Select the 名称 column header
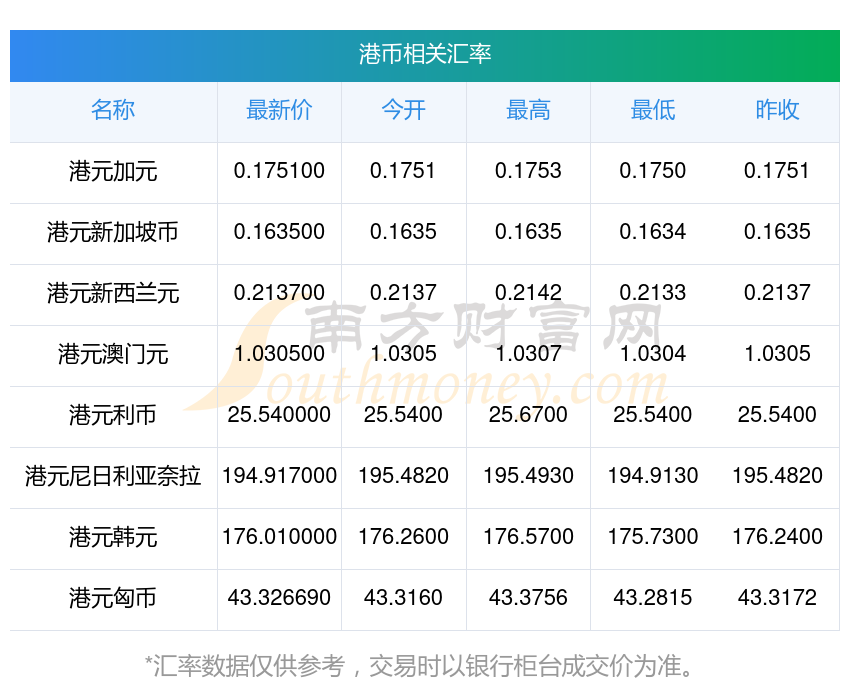The width and height of the screenshot is (850, 698). 113,110
